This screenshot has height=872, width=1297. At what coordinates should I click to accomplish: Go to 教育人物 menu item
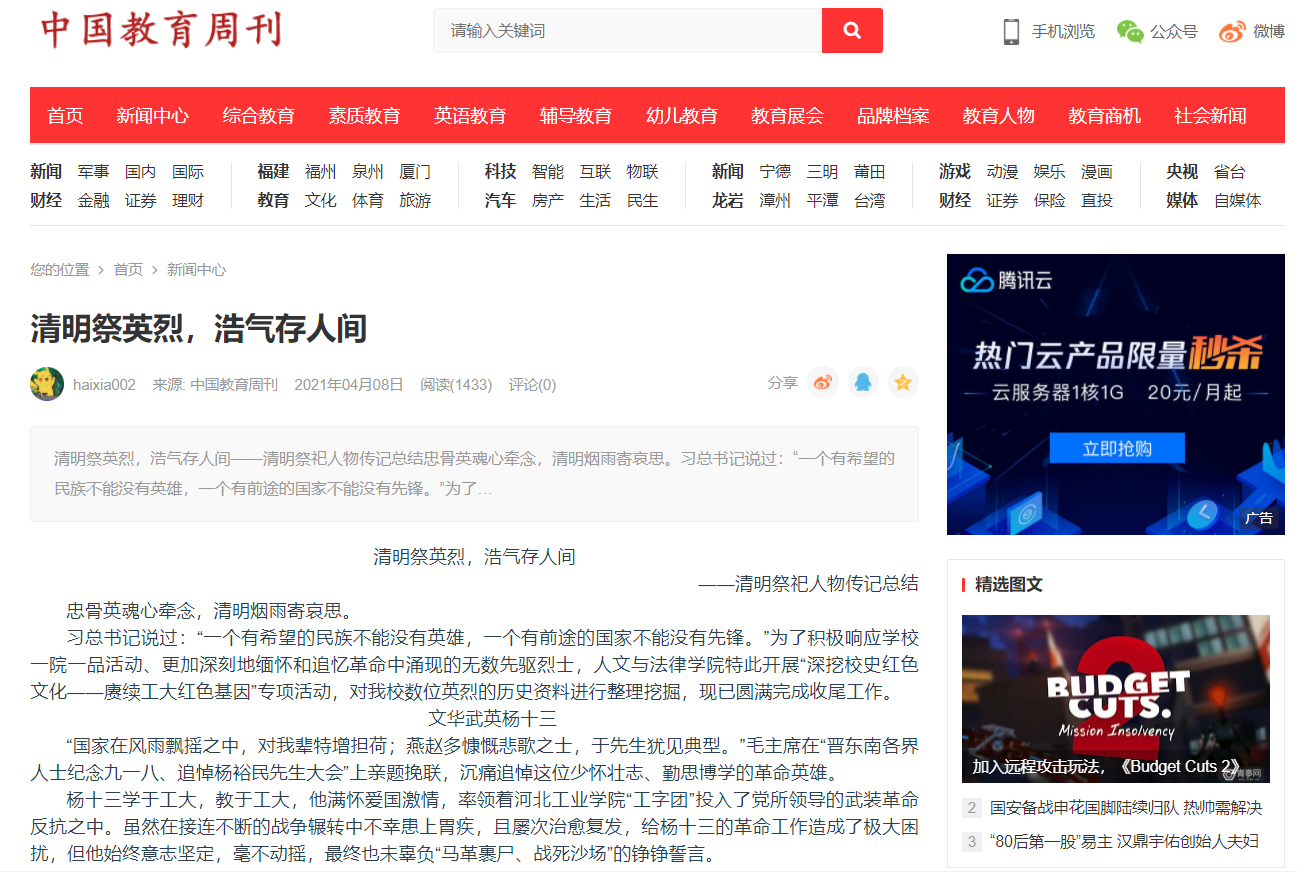[x=998, y=116]
